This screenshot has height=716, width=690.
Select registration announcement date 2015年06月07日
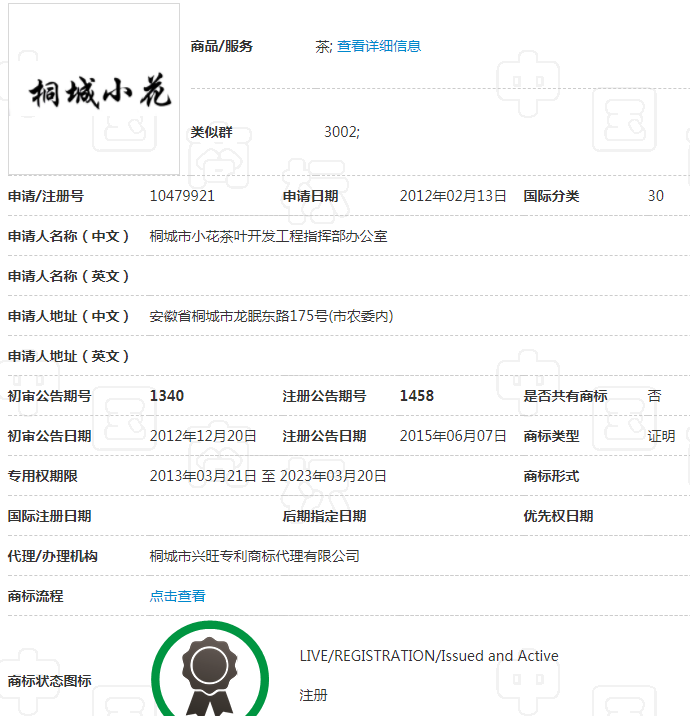(x=453, y=436)
